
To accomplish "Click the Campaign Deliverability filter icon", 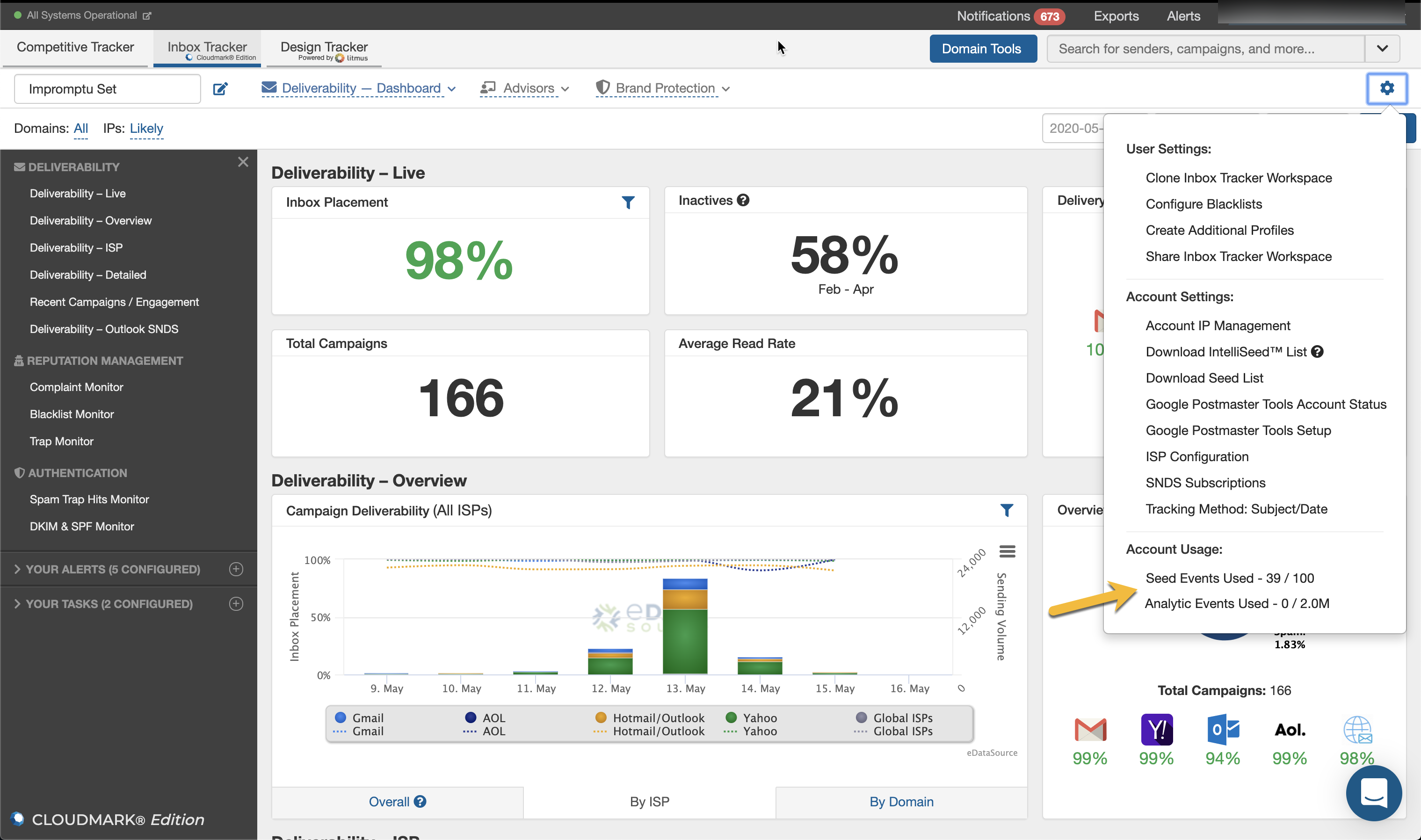I will 1006,510.
